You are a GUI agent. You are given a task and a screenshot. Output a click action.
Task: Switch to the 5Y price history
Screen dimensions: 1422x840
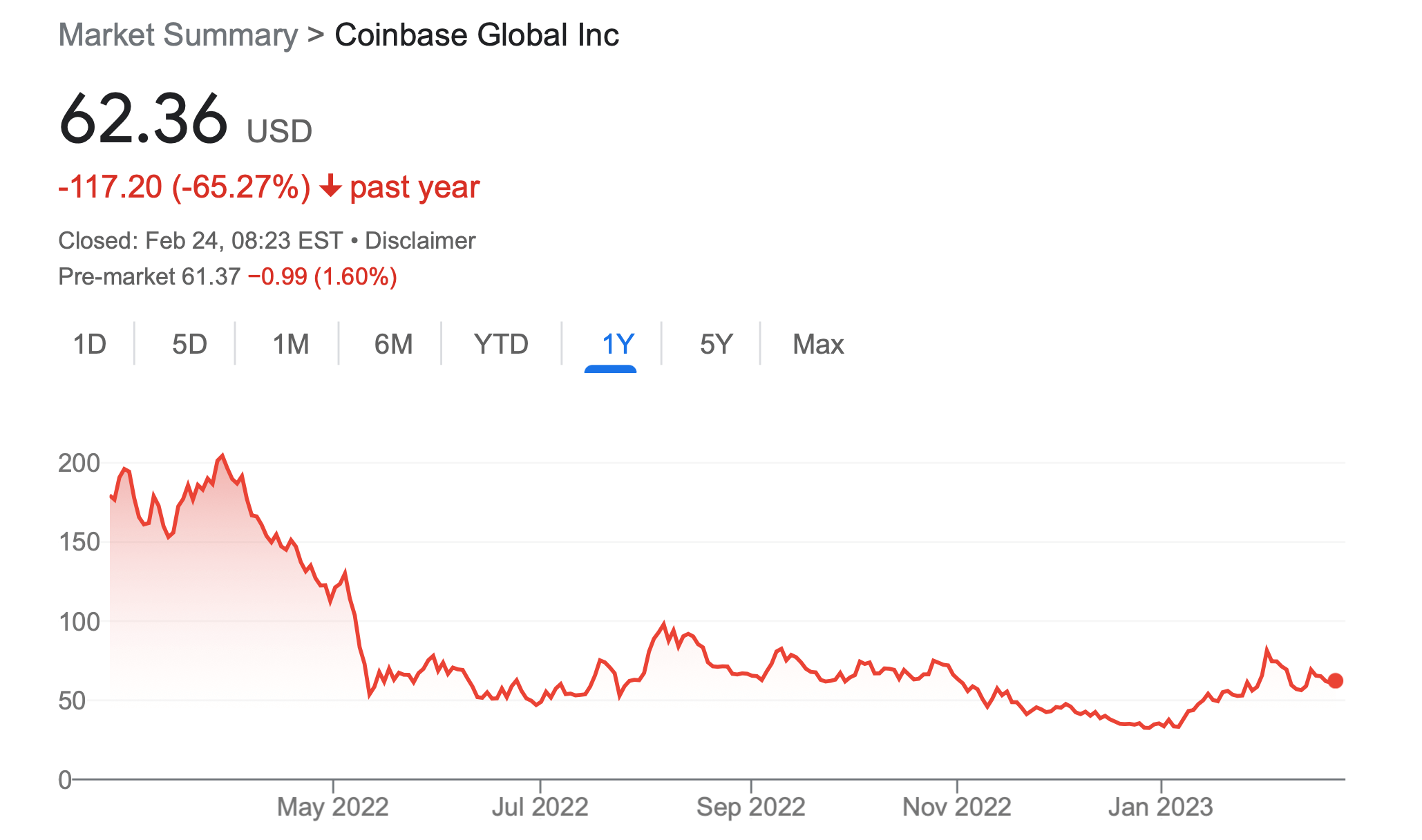click(x=716, y=344)
